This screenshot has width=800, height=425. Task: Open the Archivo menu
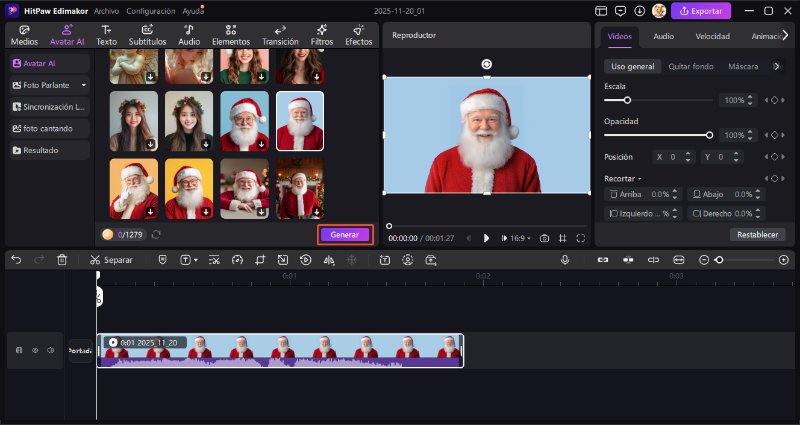pos(106,11)
